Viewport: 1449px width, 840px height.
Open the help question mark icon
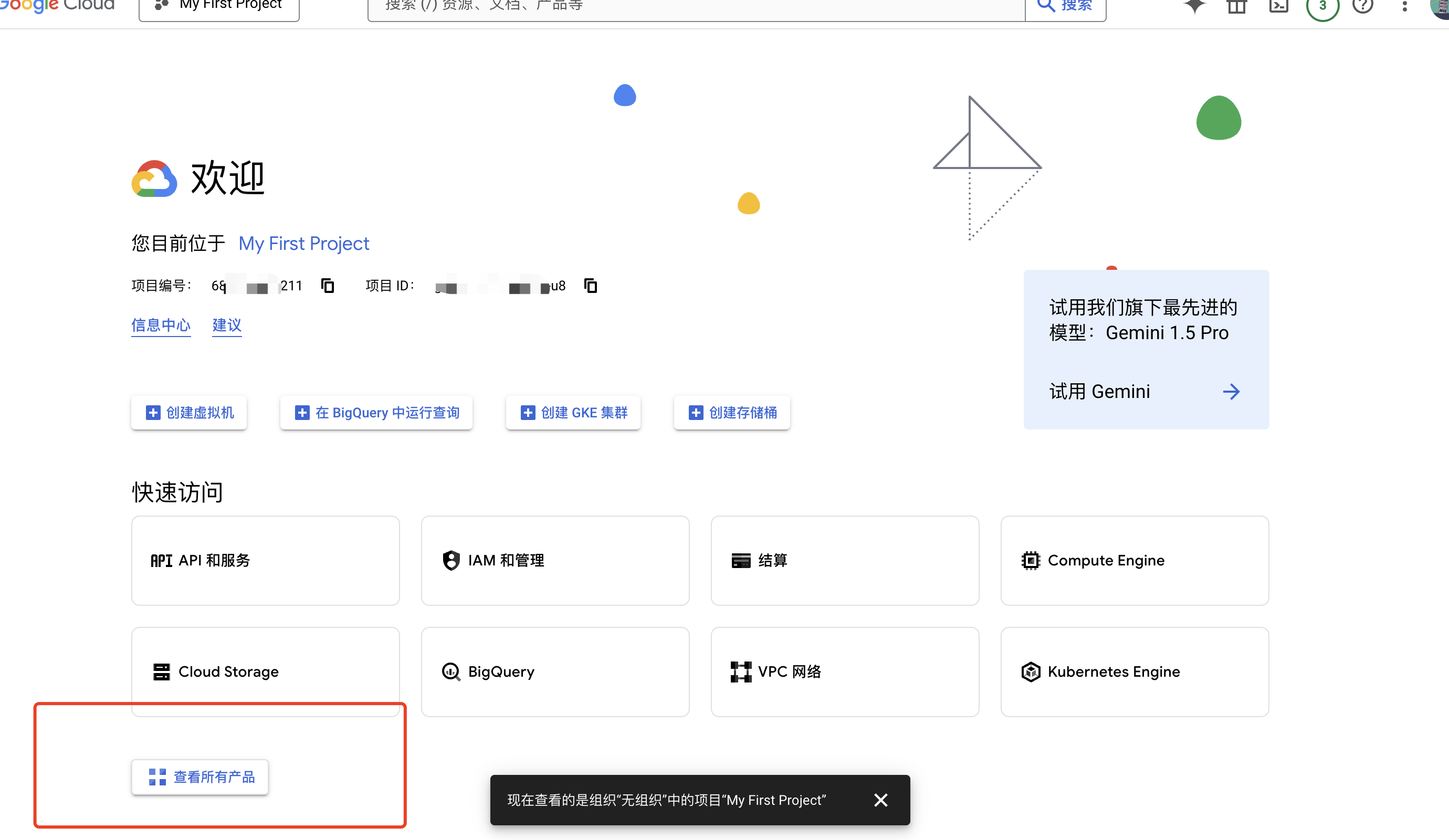click(1363, 6)
